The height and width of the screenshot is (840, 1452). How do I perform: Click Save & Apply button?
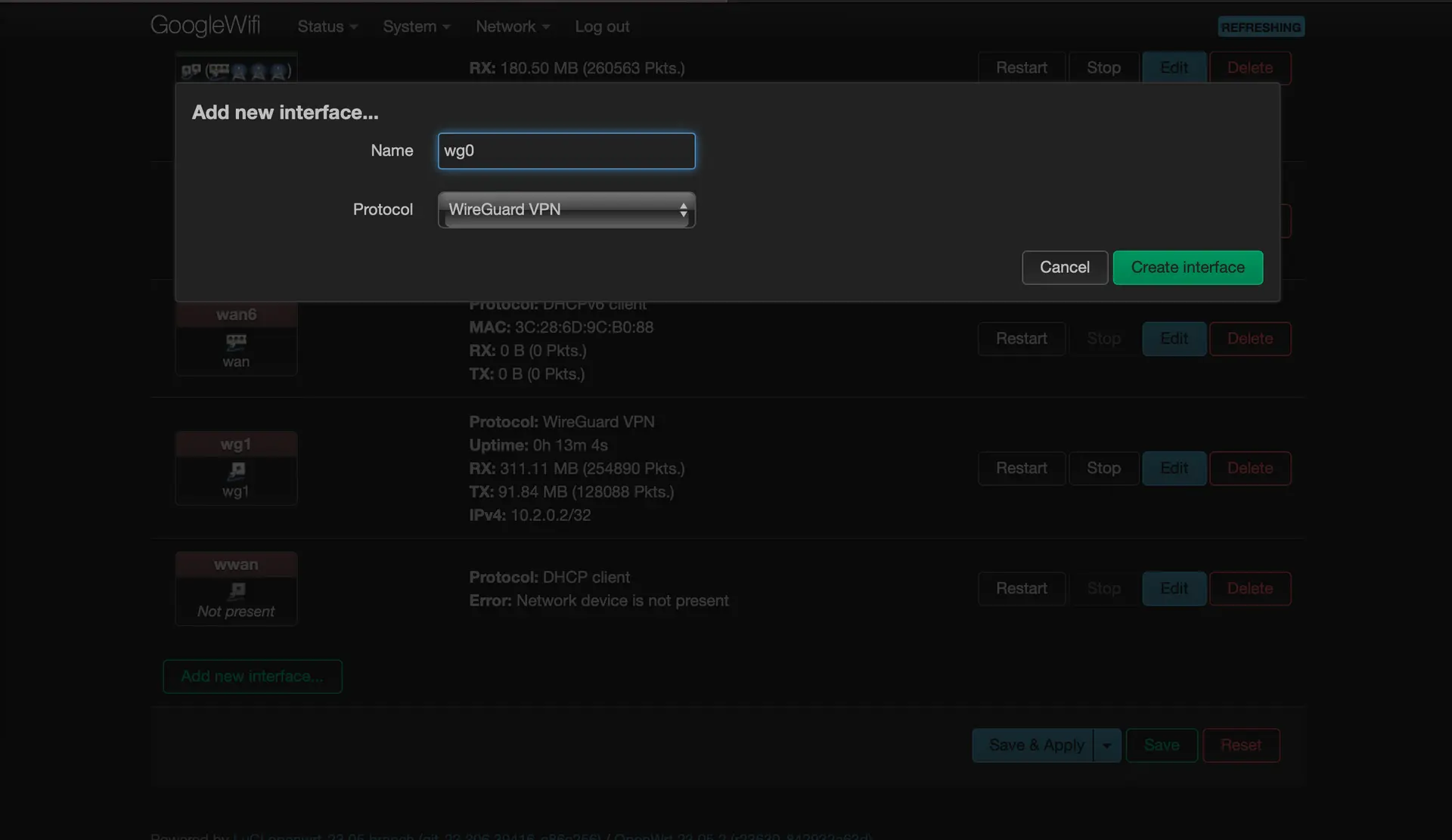click(1033, 745)
